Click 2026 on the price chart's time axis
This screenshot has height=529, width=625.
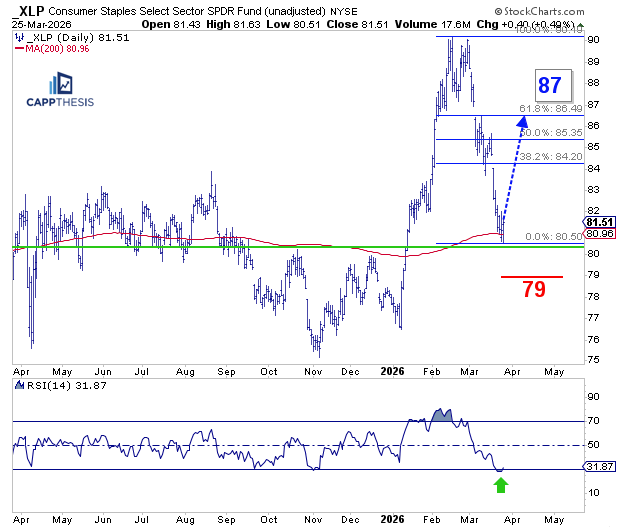(392, 372)
